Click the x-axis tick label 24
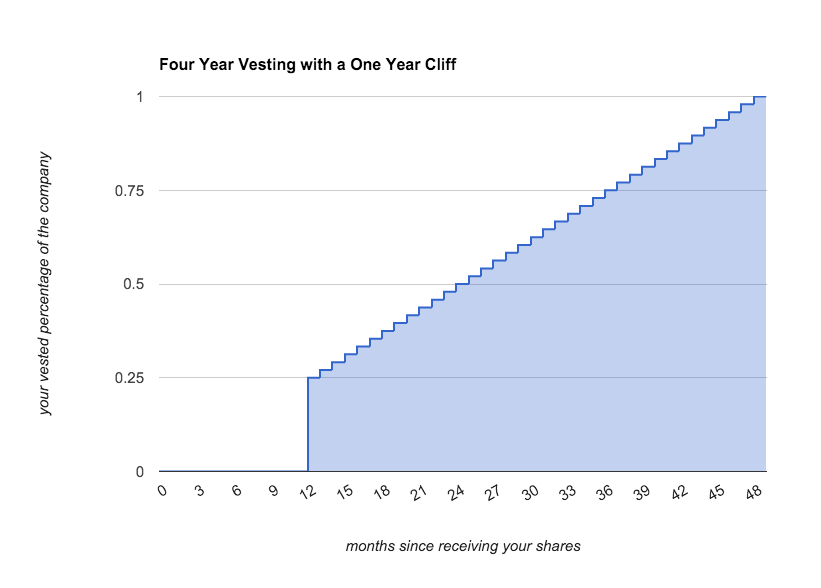This screenshot has width=821, height=588. pos(457,491)
